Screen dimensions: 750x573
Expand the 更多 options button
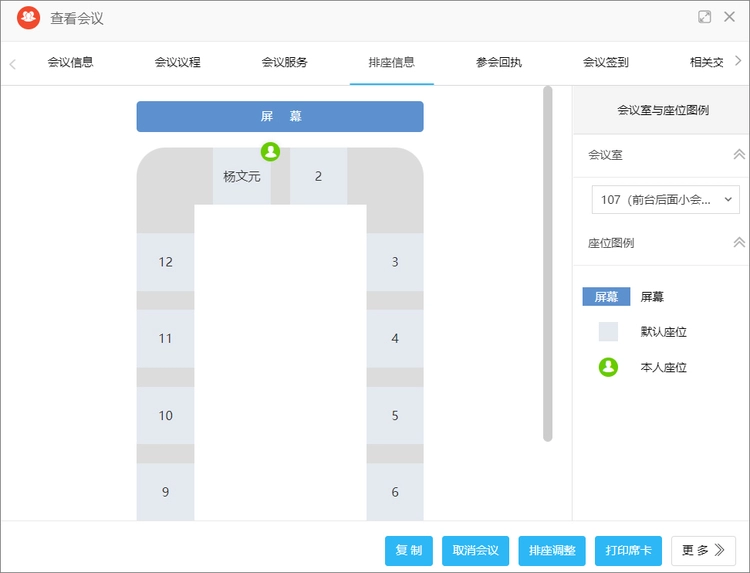(703, 551)
